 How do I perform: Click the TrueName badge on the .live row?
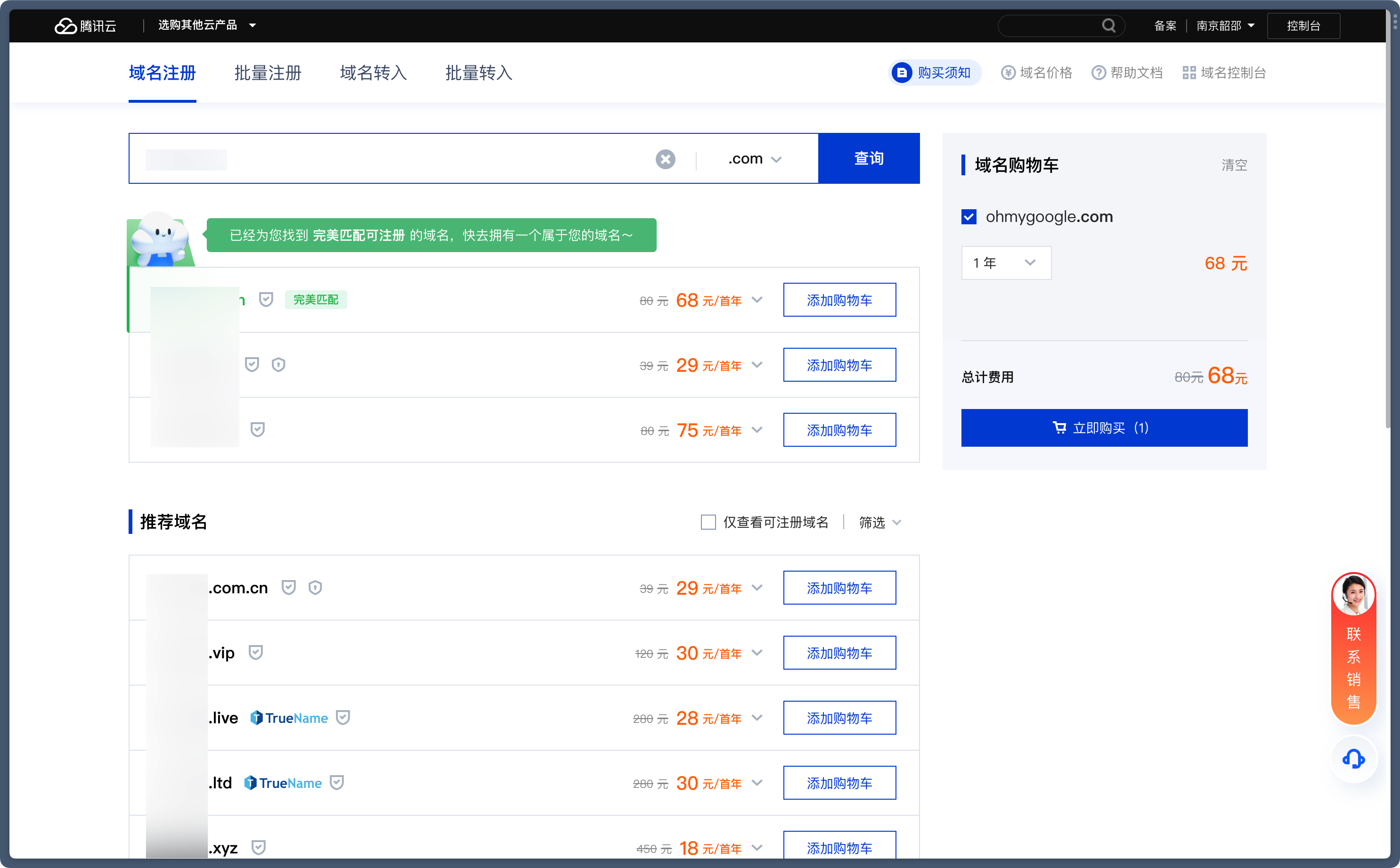point(289,718)
